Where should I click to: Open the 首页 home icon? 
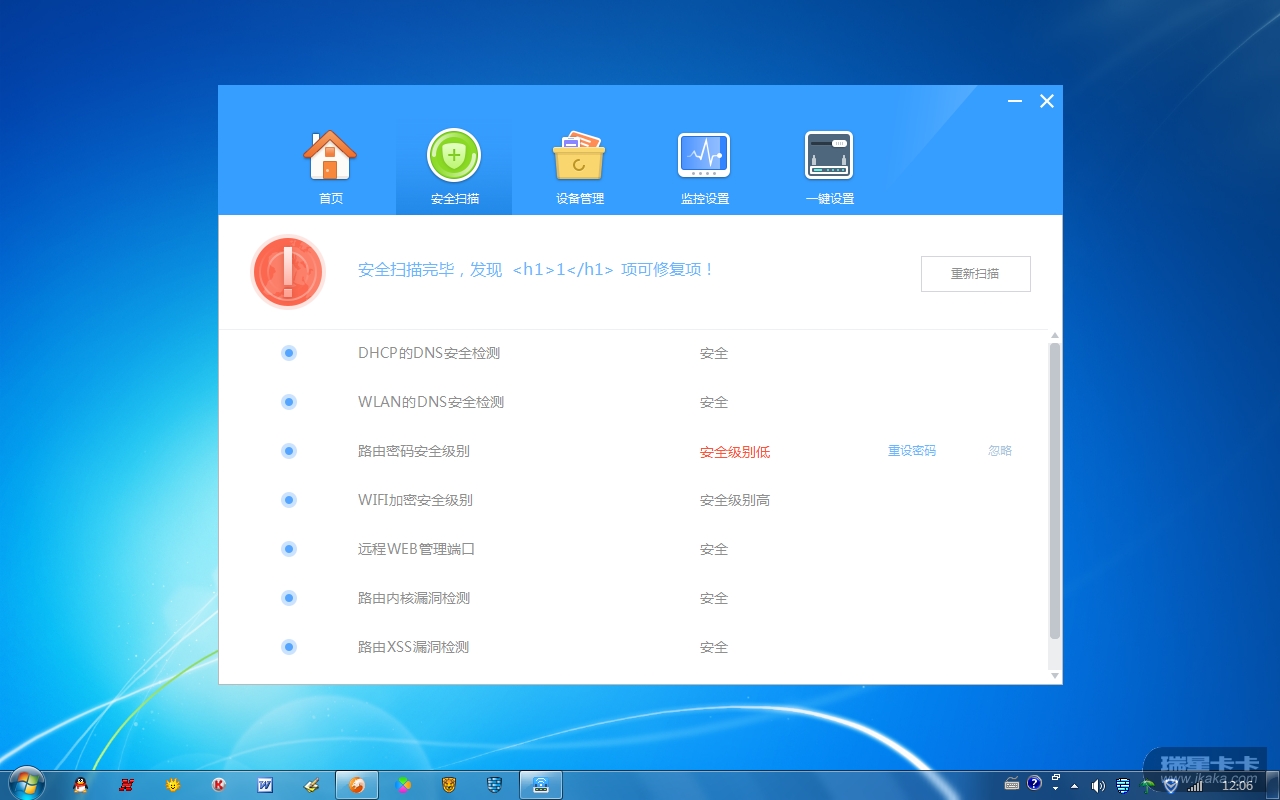(x=330, y=158)
